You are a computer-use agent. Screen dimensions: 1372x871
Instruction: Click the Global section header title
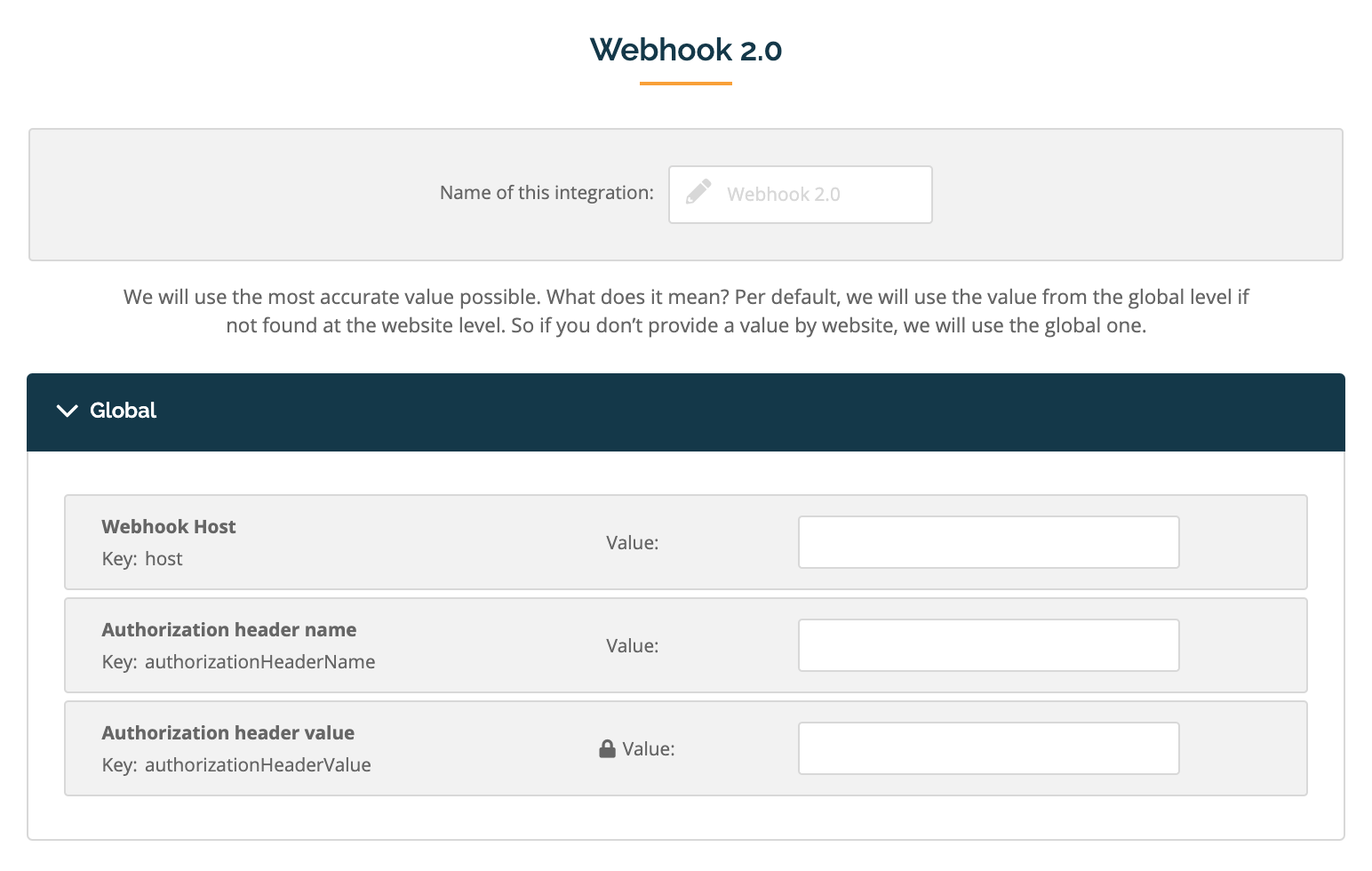point(123,411)
